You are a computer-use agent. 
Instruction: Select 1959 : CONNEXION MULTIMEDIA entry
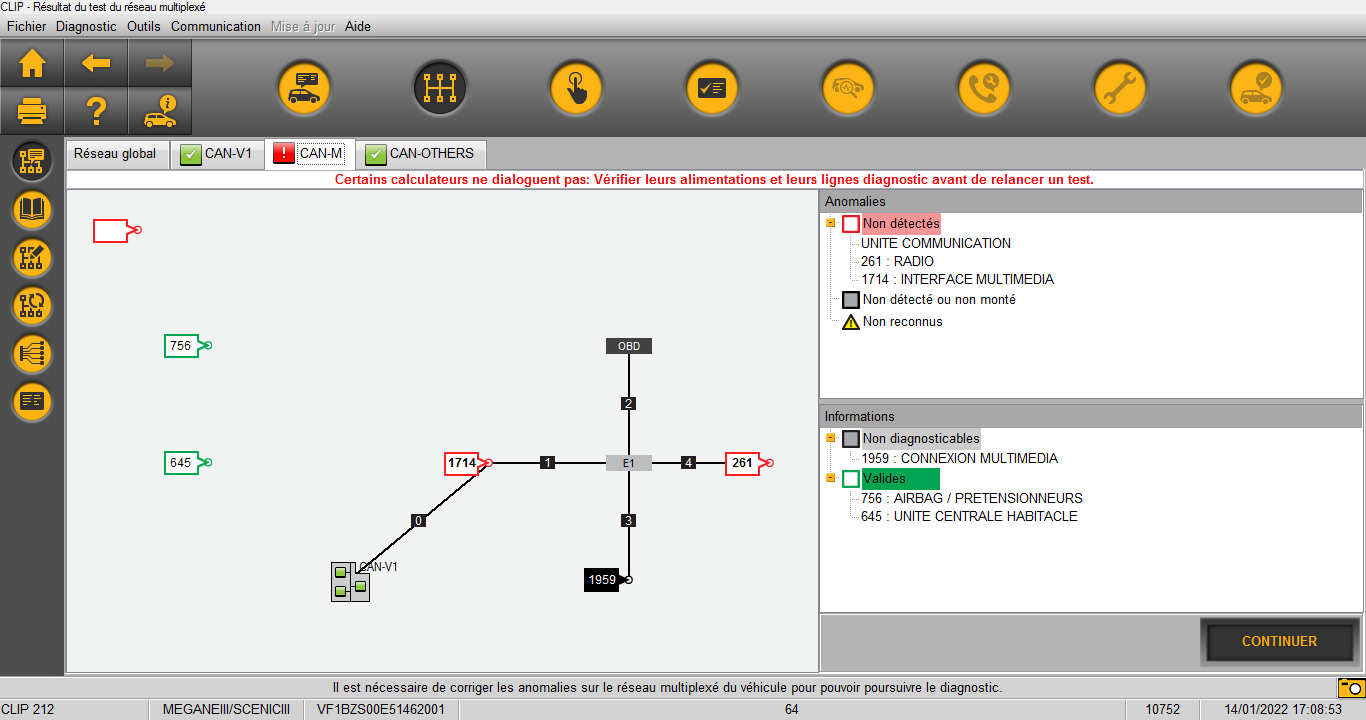tap(960, 459)
